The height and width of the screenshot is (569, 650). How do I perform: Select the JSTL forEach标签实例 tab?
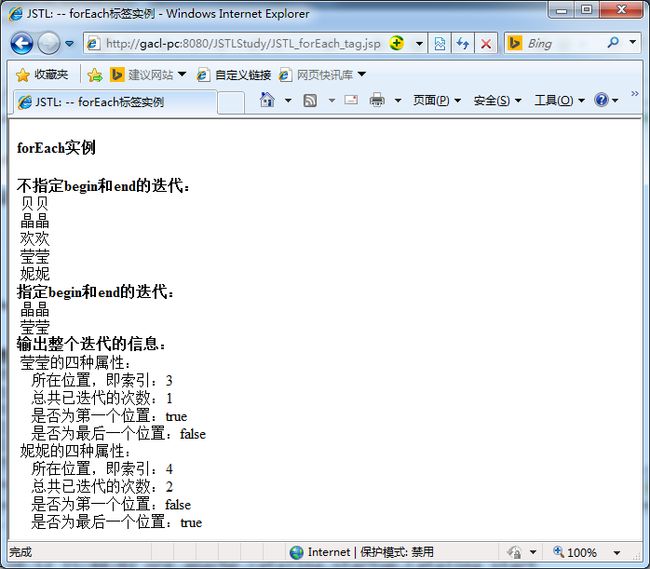pos(114,102)
